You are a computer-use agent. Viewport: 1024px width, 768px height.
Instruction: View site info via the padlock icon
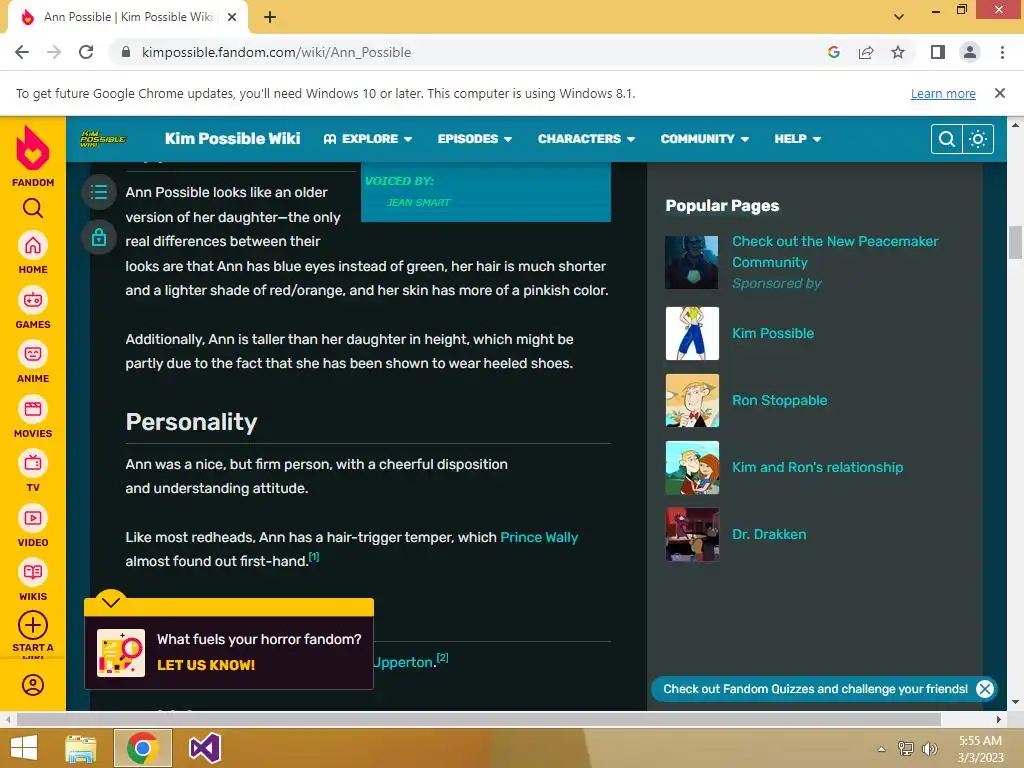coord(126,52)
